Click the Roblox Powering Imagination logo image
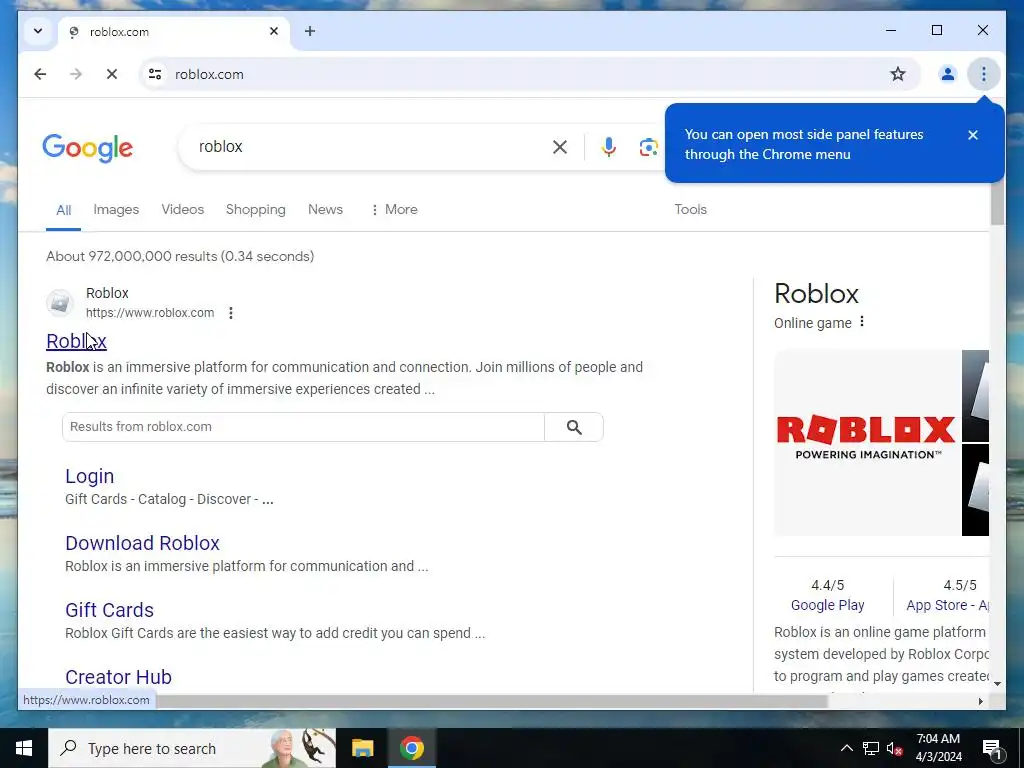This screenshot has width=1024, height=768. [867, 443]
